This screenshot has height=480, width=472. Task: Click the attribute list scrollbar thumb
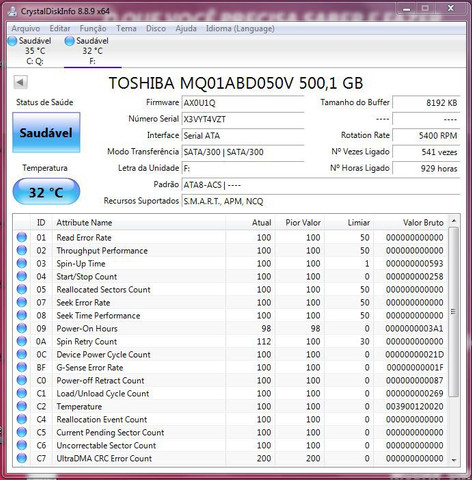(x=453, y=312)
